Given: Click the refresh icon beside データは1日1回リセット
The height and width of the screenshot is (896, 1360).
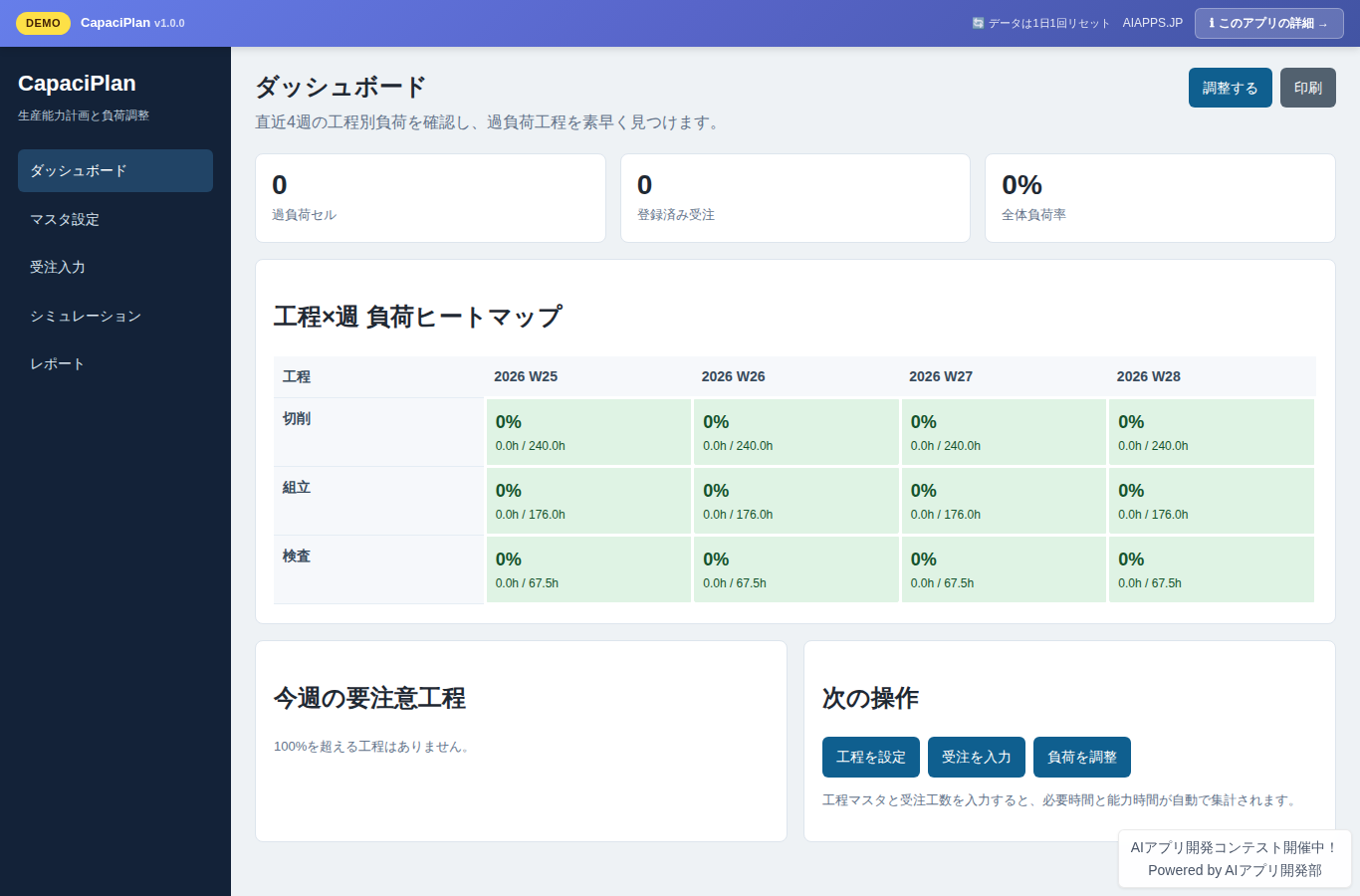Looking at the screenshot, I should pos(978,23).
